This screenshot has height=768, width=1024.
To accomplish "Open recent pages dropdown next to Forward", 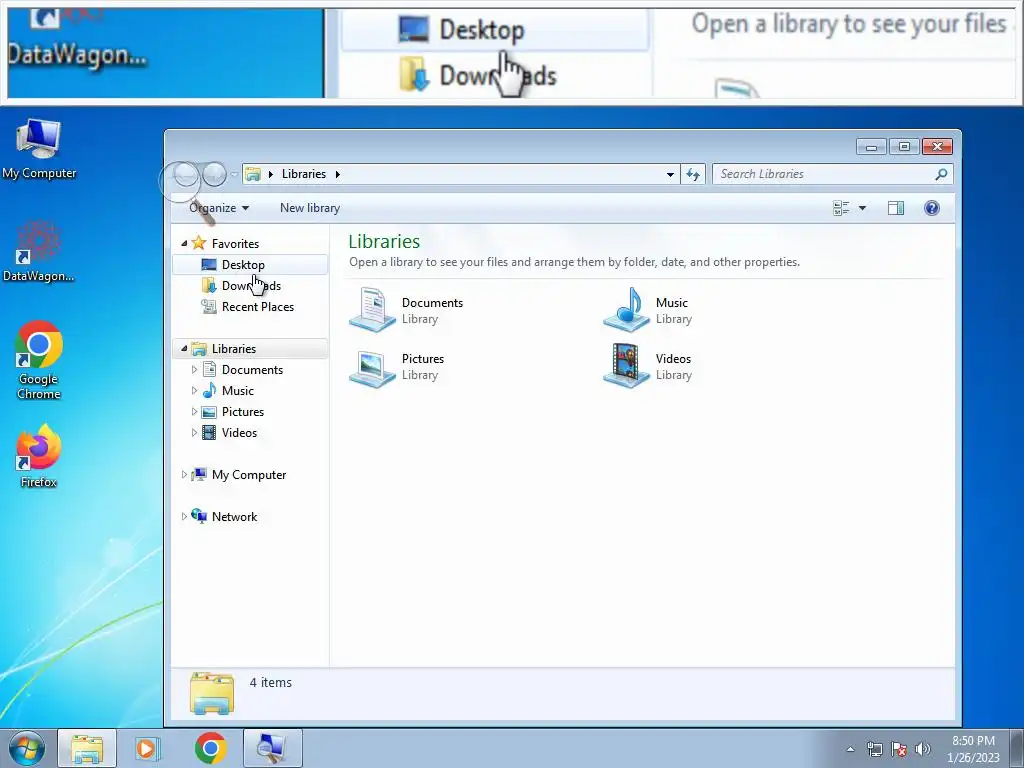I will pos(234,174).
